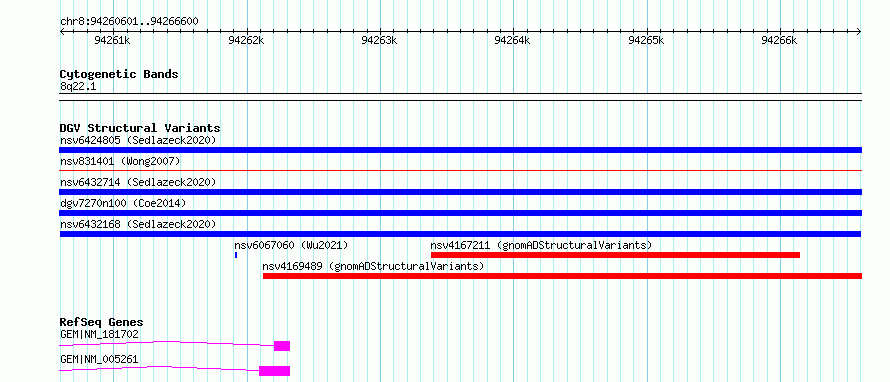Click the ruler's right arrowhead
The image size is (890, 382).
(x=859, y=31)
